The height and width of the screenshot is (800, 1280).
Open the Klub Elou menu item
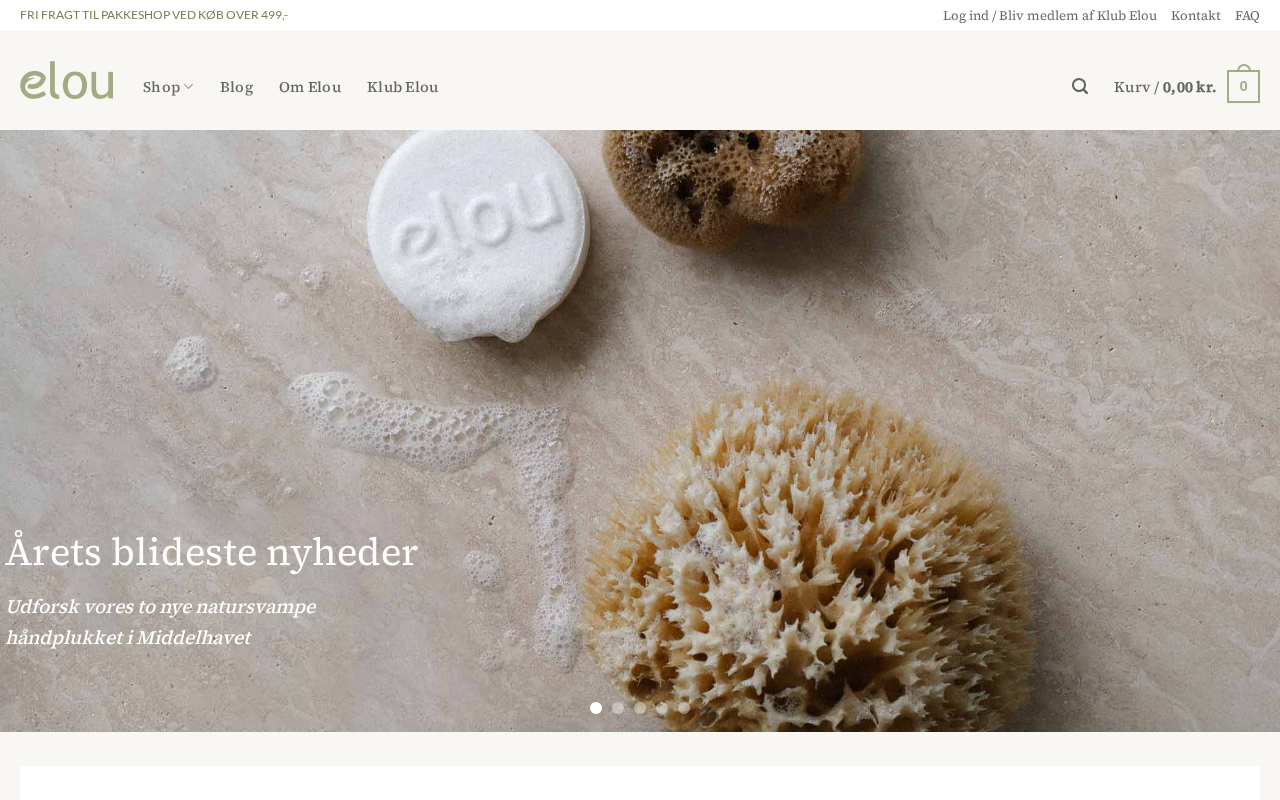pyautogui.click(x=402, y=86)
